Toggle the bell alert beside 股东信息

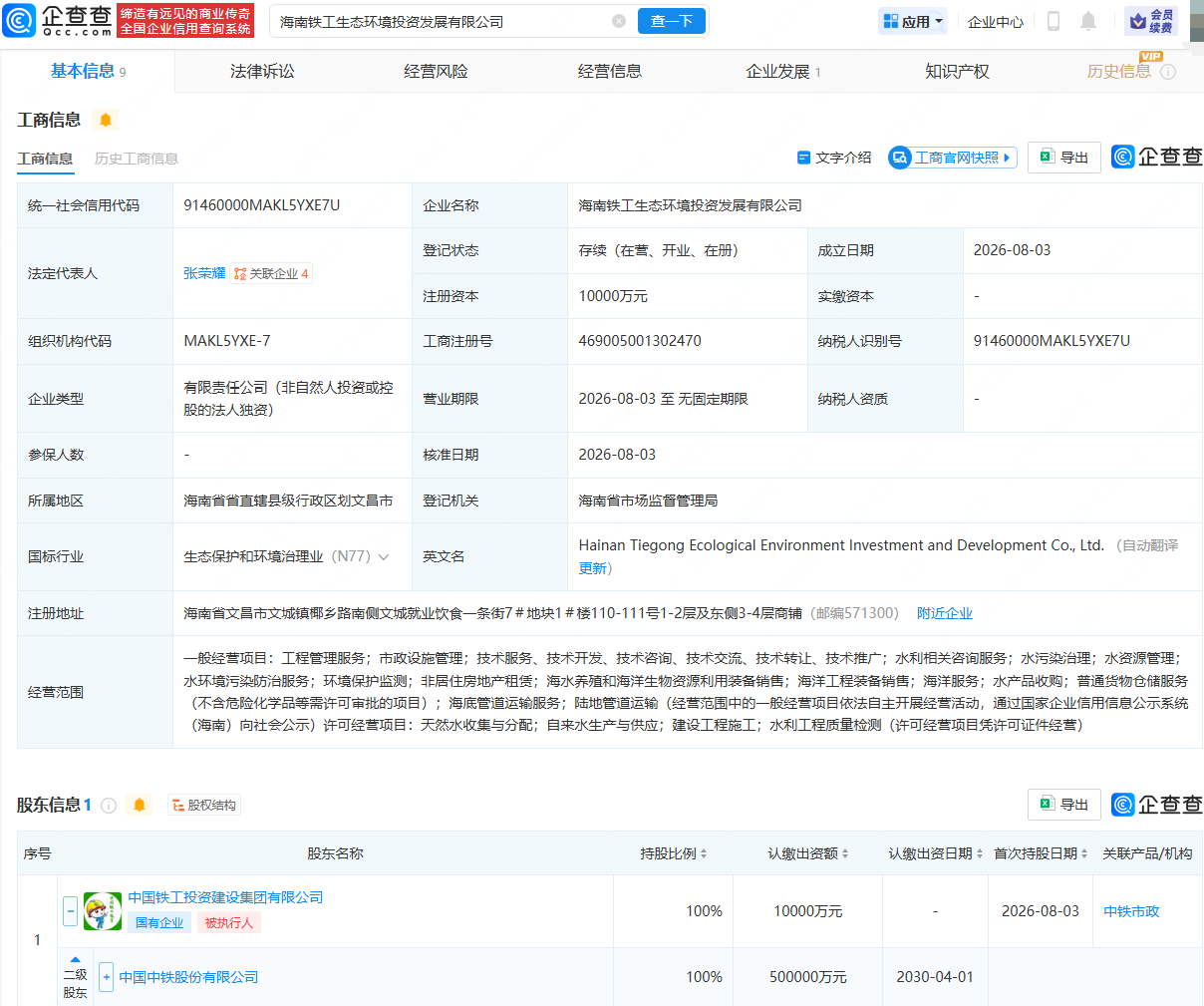140,805
